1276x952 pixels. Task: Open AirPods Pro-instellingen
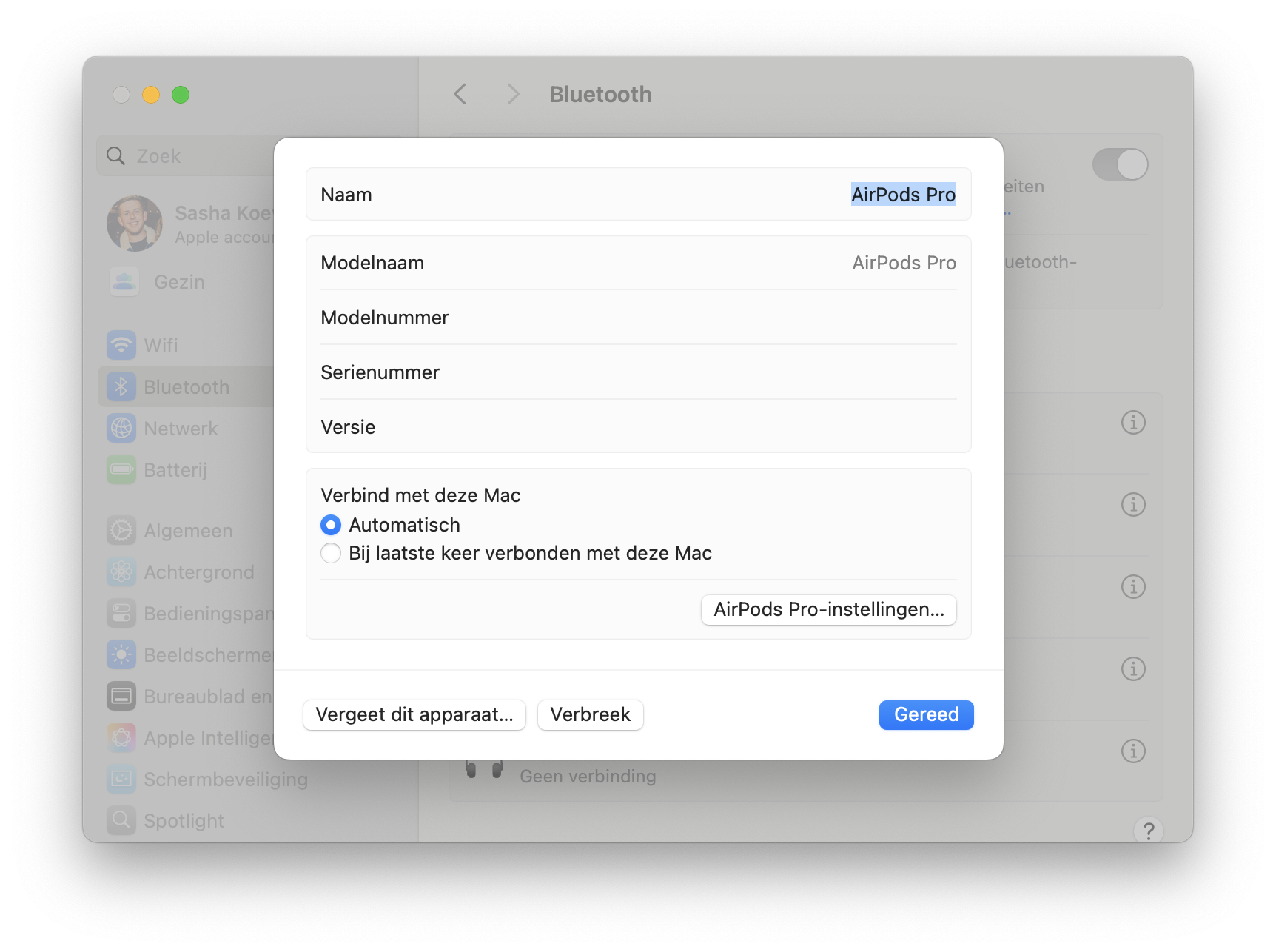829,609
